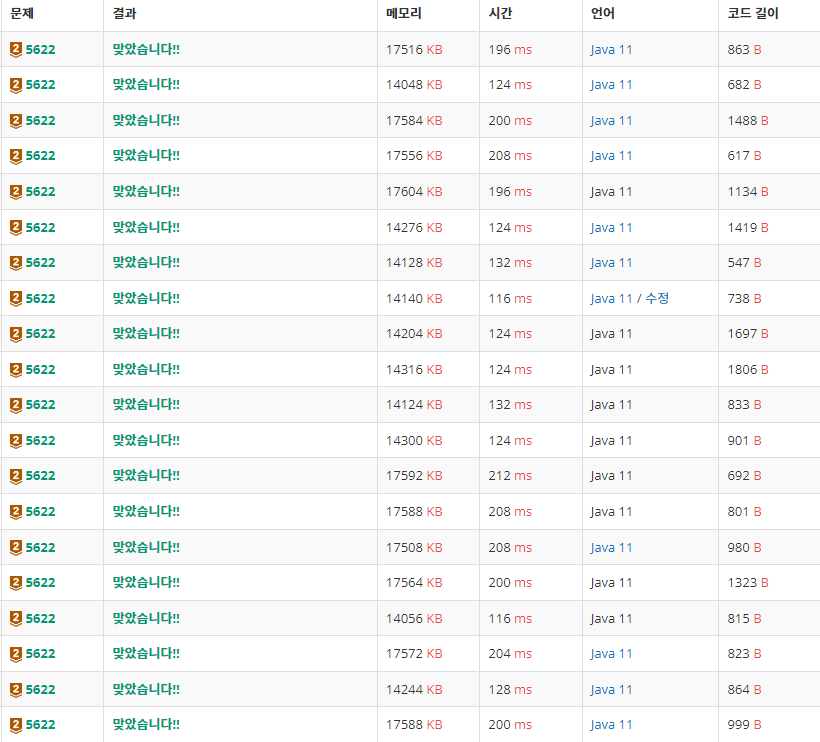Click the 시간 column header
Viewport: 820px width, 742px height.
[x=500, y=14]
